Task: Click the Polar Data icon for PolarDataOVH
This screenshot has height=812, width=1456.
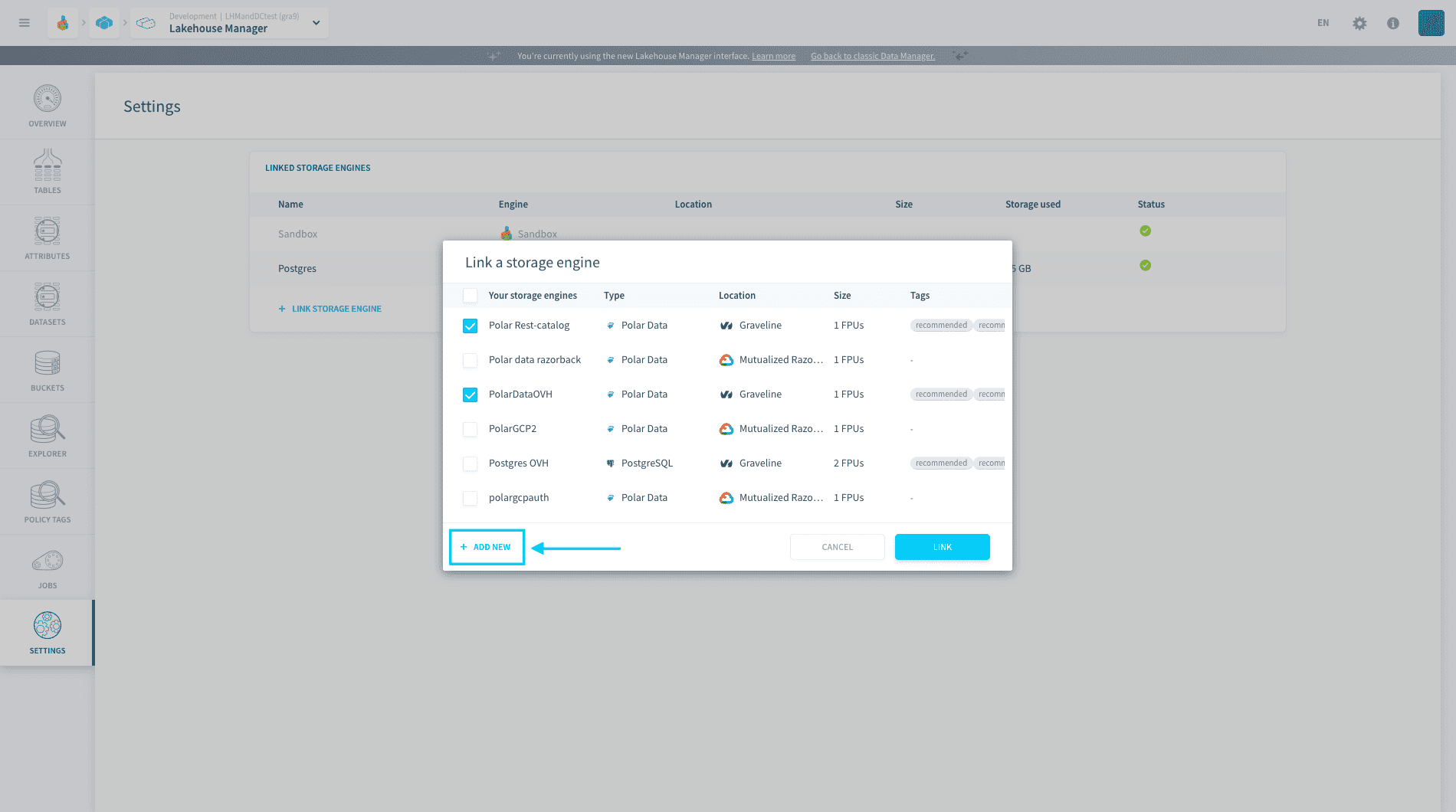Action: pos(611,395)
